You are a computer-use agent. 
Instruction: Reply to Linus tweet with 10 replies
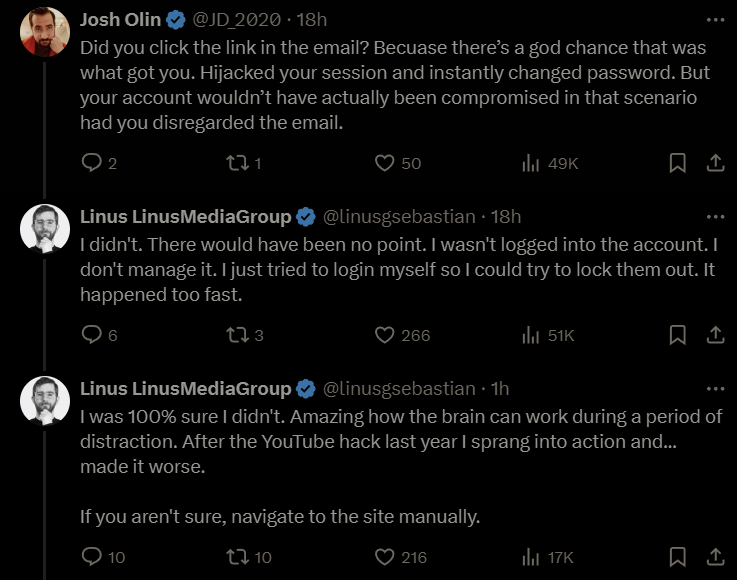pyautogui.click(x=92, y=556)
